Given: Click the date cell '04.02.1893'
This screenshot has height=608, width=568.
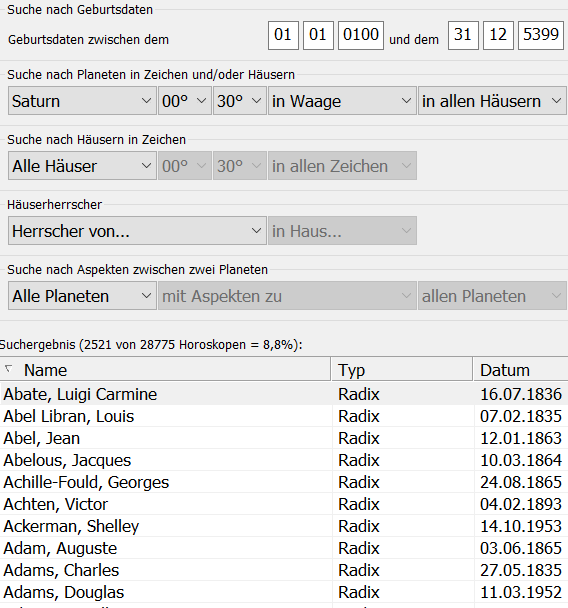Looking at the screenshot, I should click(x=521, y=504).
